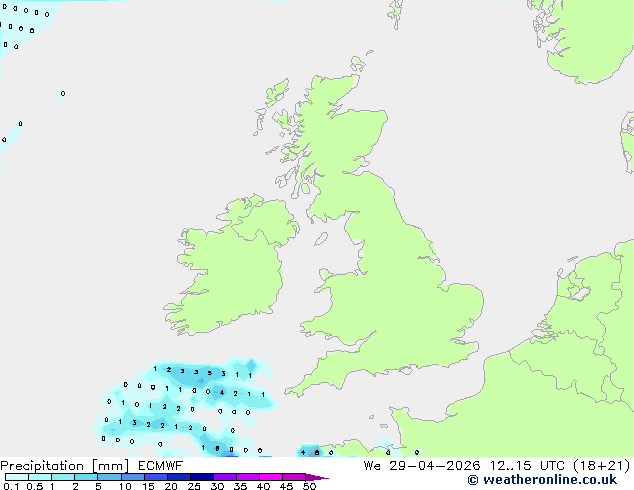Click the Isle of Man outline
This screenshot has height=490, width=634.
(x=321, y=239)
